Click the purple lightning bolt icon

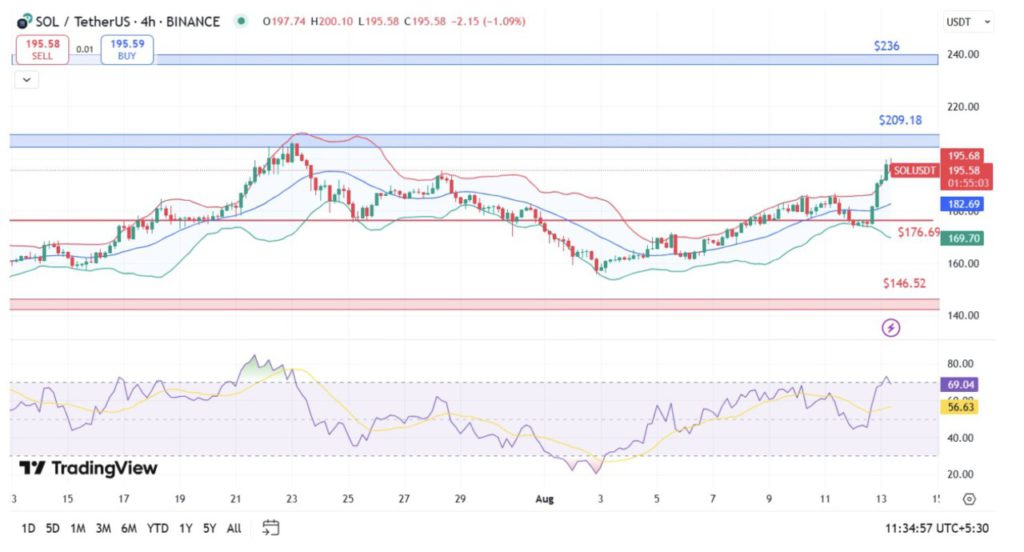(890, 328)
